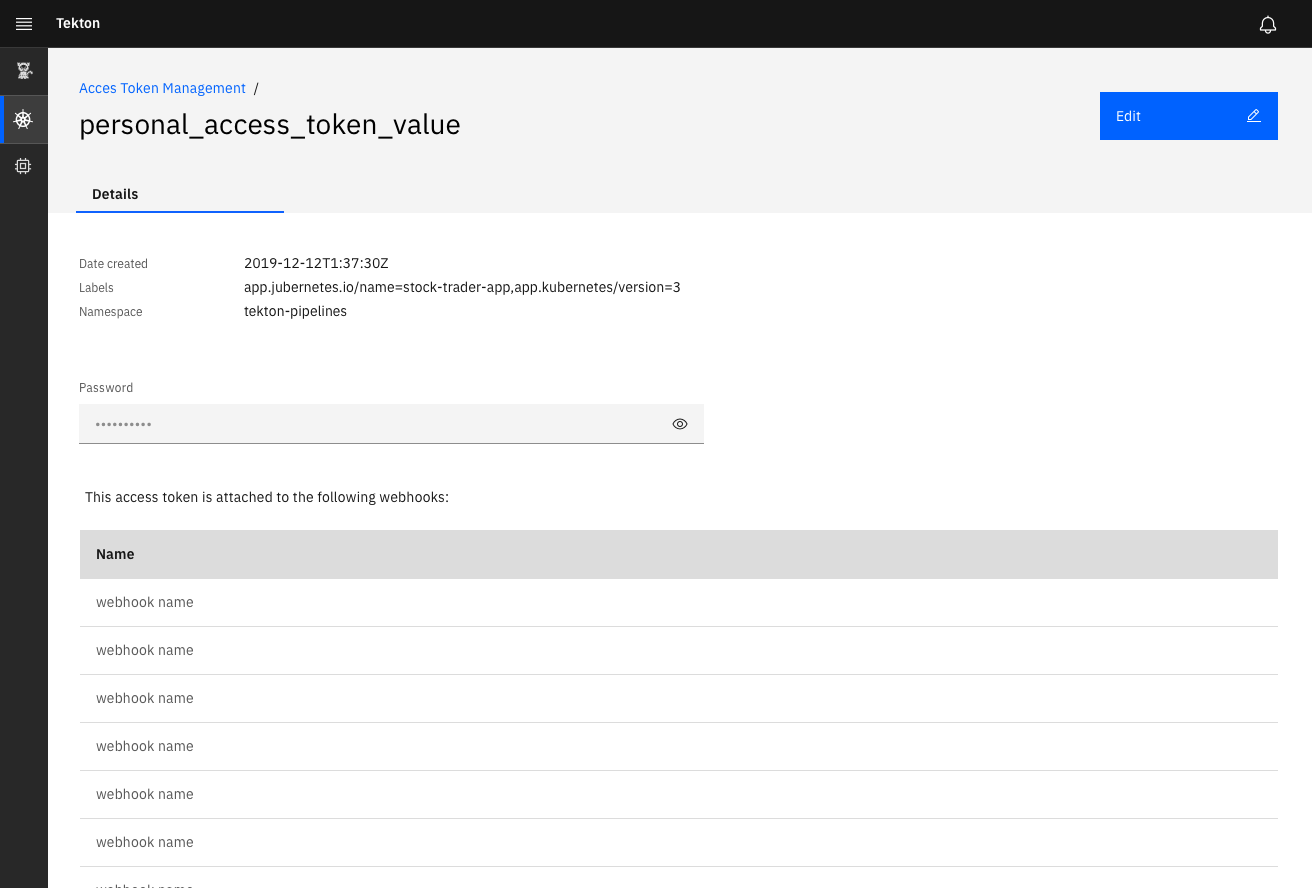Click the last fully visible webhook row
Screen dimensions: 1312x888
[x=145, y=842]
